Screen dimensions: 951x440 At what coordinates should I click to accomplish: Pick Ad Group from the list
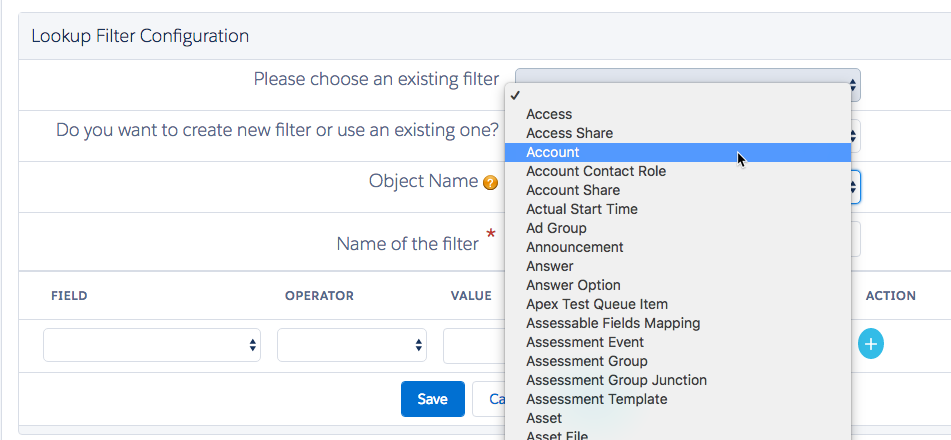coord(556,228)
